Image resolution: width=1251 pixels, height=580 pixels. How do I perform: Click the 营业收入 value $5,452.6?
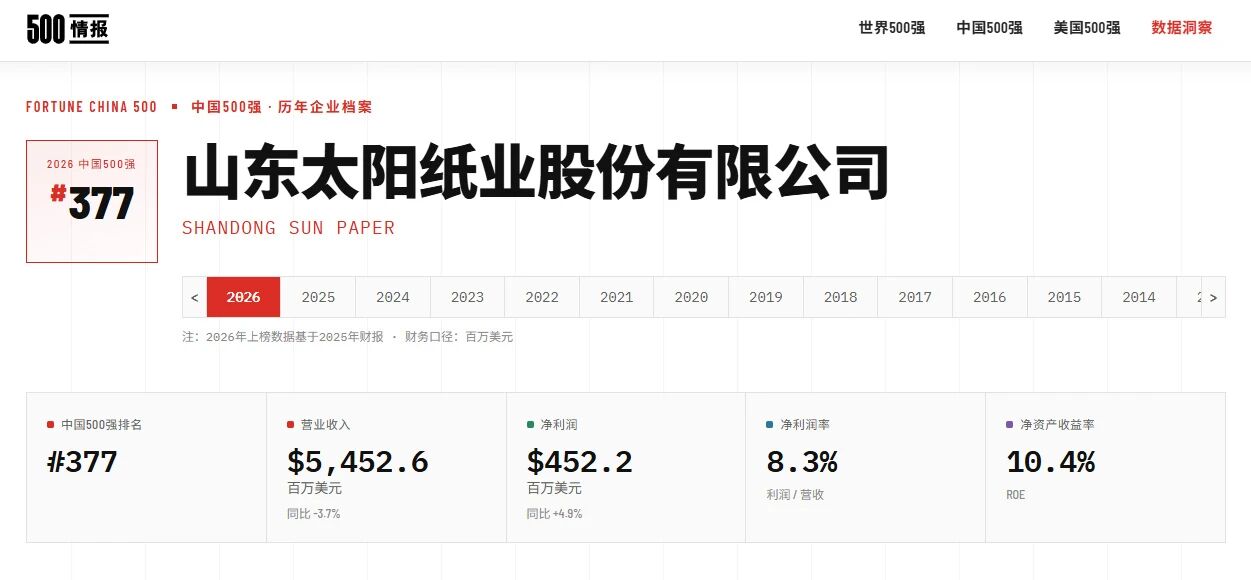(x=358, y=462)
